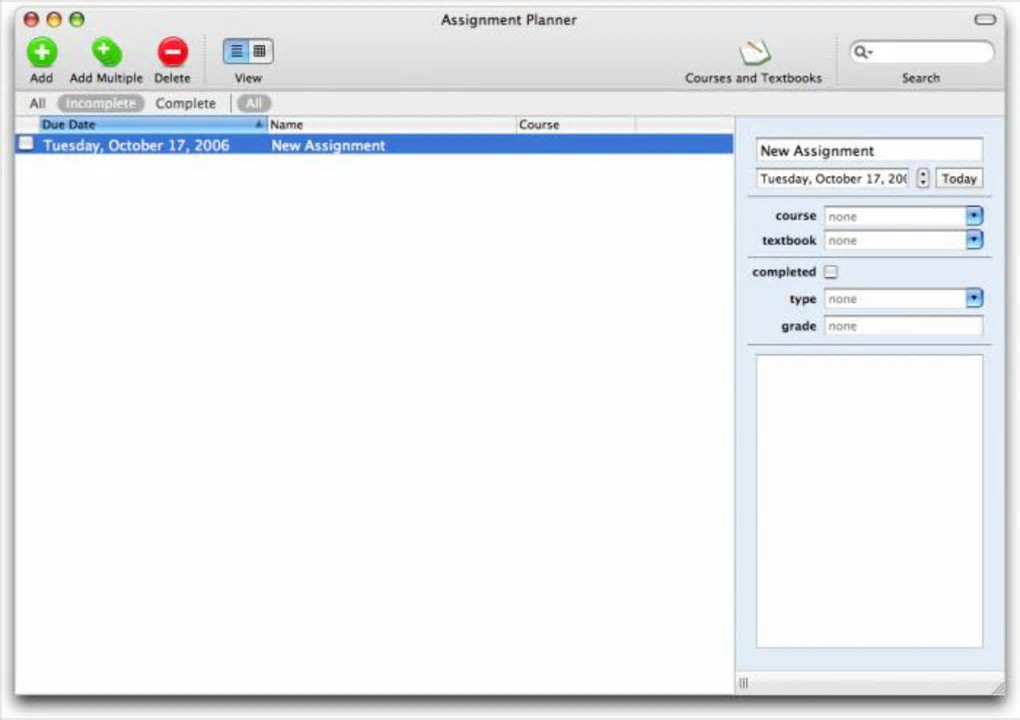Click the green Add assignment icon
Screen dimensions: 1020x720
pos(42,52)
